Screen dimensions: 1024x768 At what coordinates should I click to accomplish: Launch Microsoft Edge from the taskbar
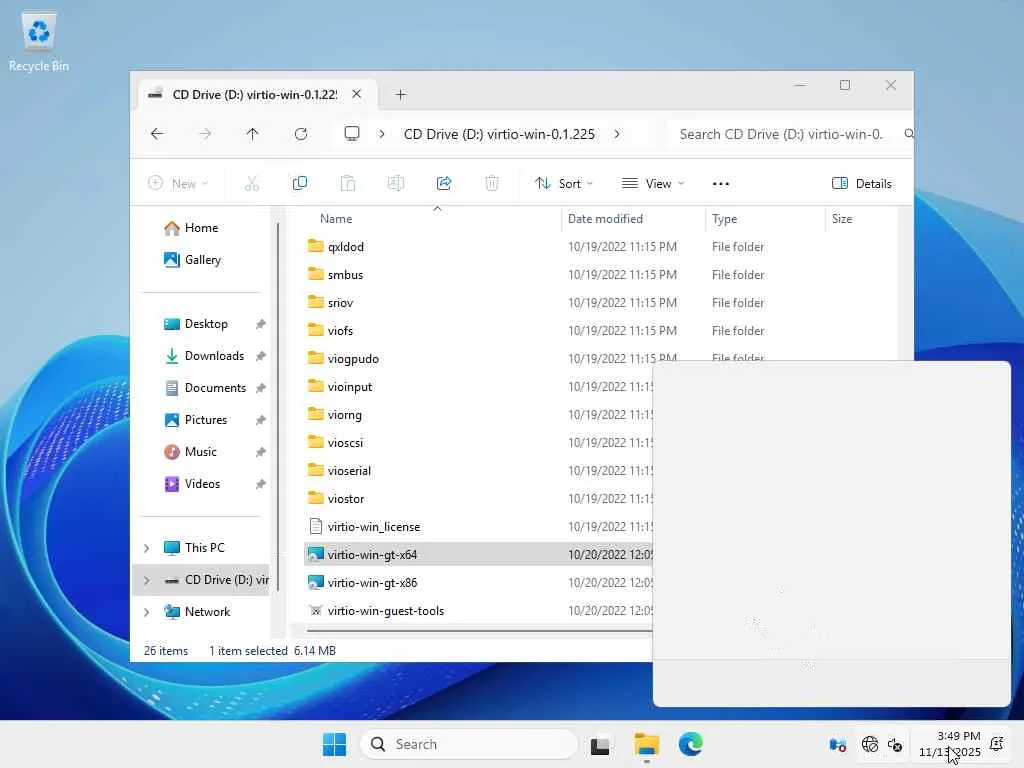[690, 744]
